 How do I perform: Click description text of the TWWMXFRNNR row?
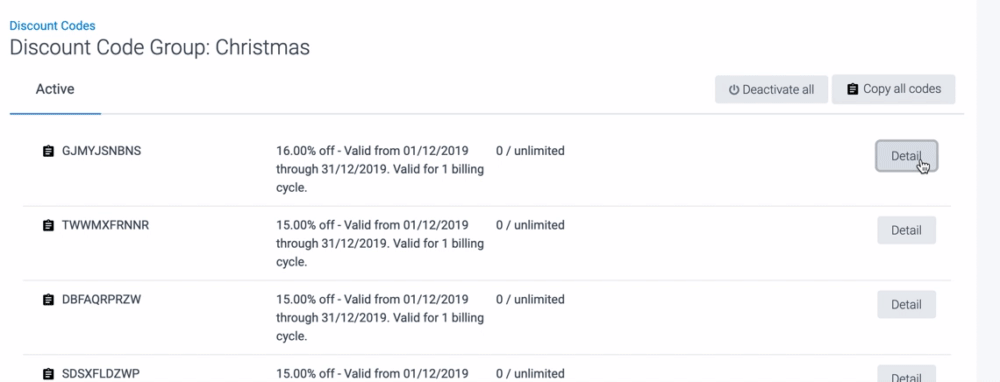coord(379,244)
